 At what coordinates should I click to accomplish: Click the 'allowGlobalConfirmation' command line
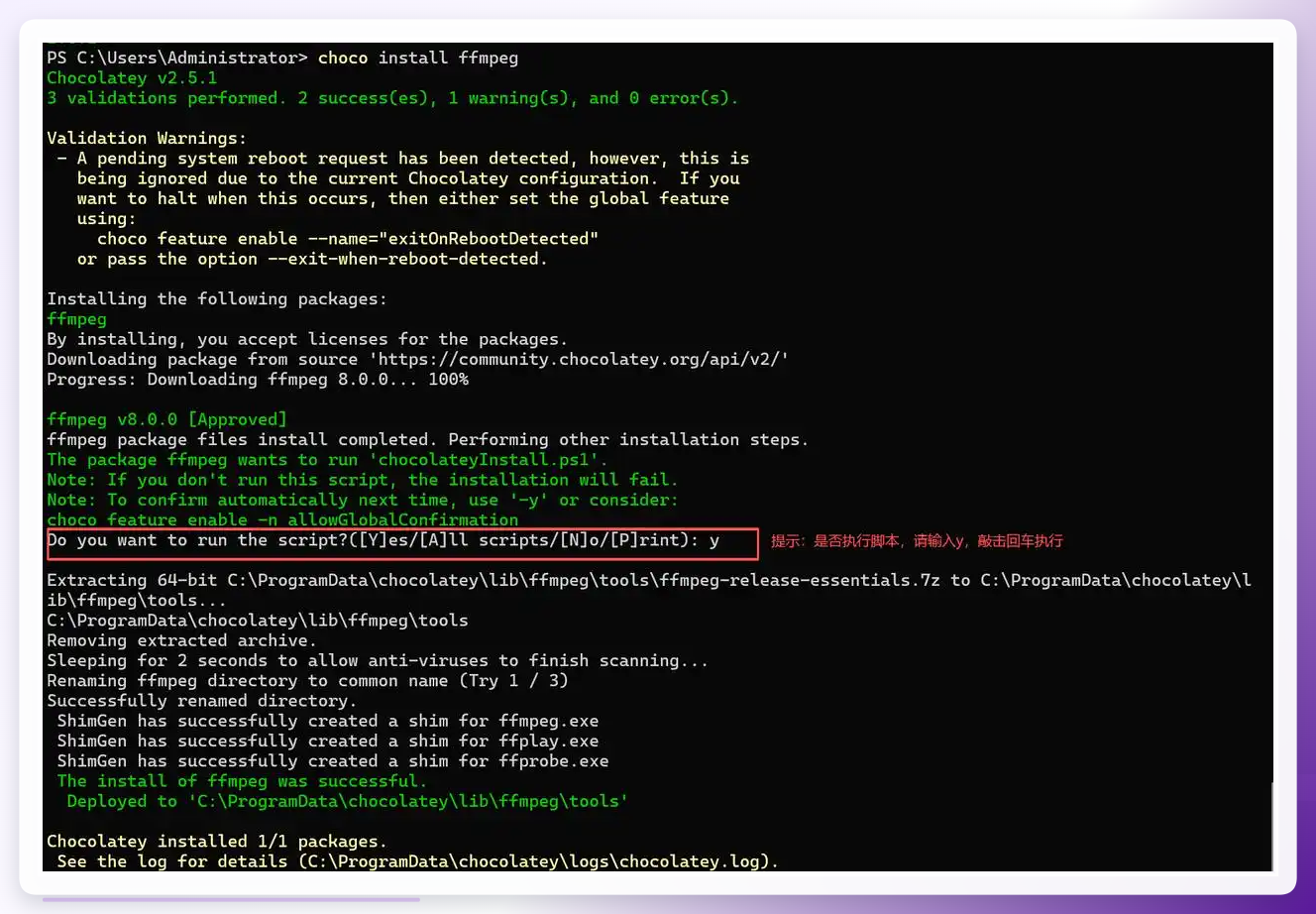[x=282, y=519]
